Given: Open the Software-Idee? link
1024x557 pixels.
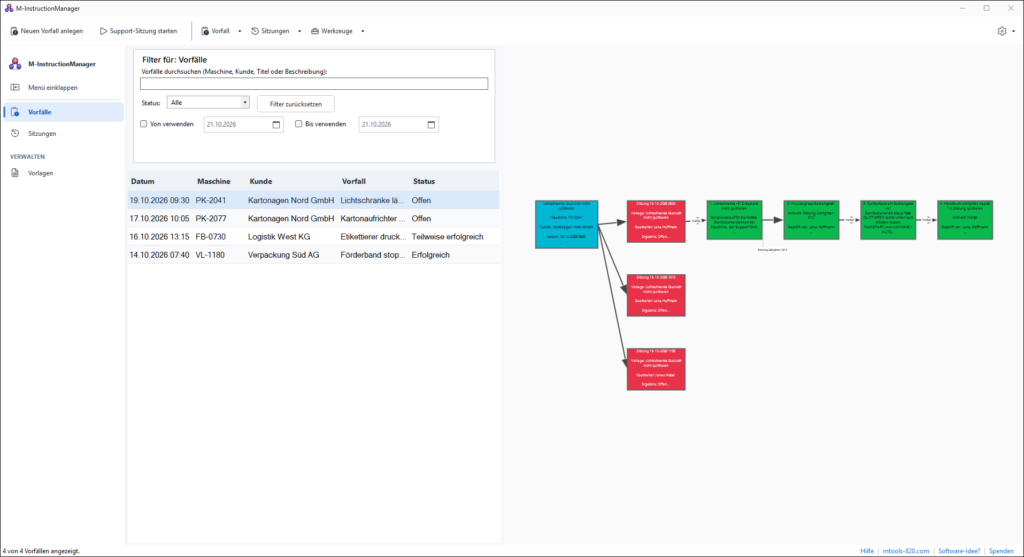Looking at the screenshot, I should click(x=959, y=551).
